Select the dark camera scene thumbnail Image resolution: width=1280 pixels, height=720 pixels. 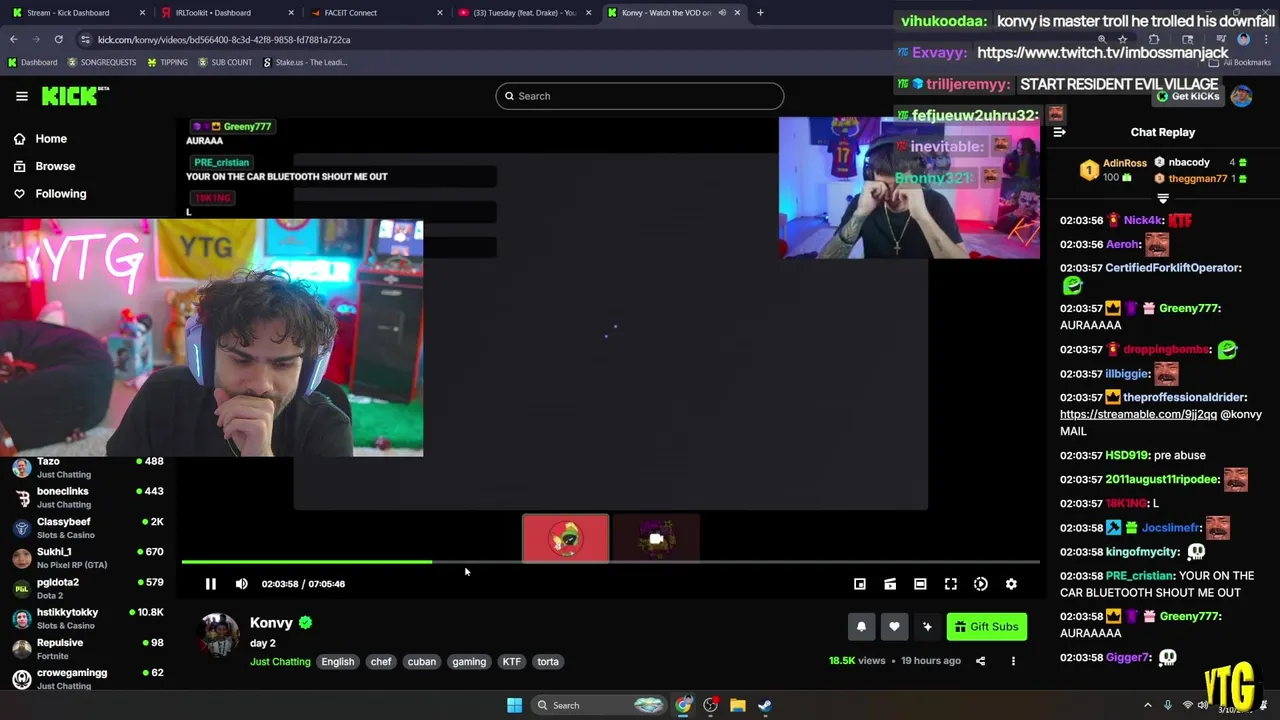coord(656,538)
